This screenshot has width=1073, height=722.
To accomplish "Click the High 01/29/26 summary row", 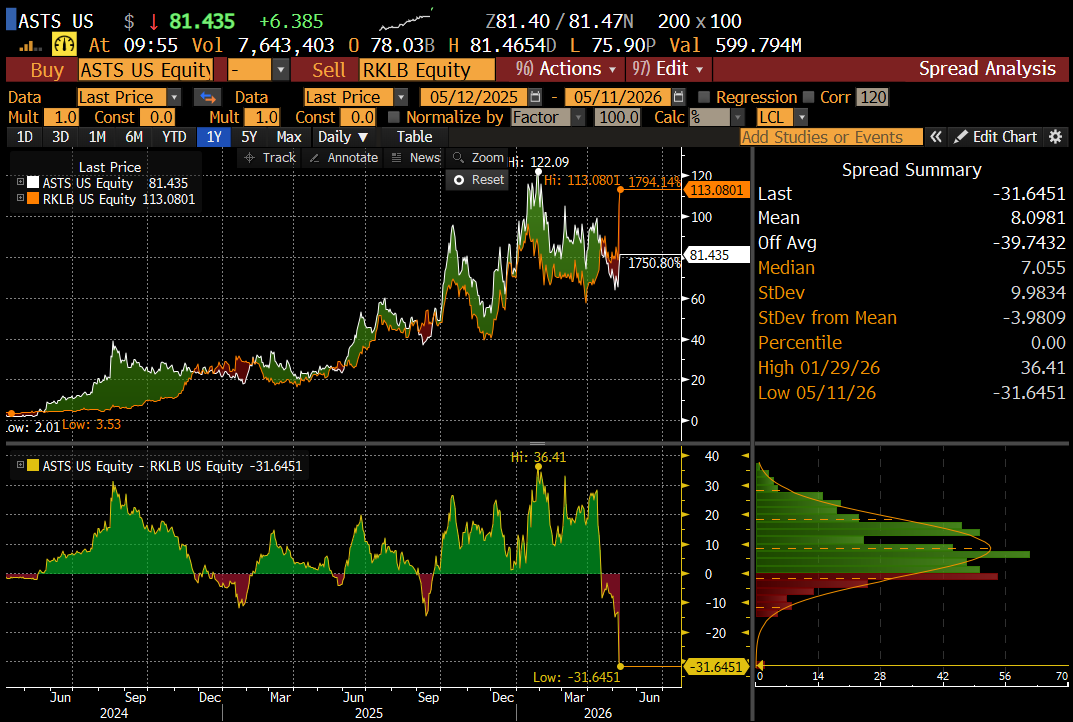I will point(912,368).
